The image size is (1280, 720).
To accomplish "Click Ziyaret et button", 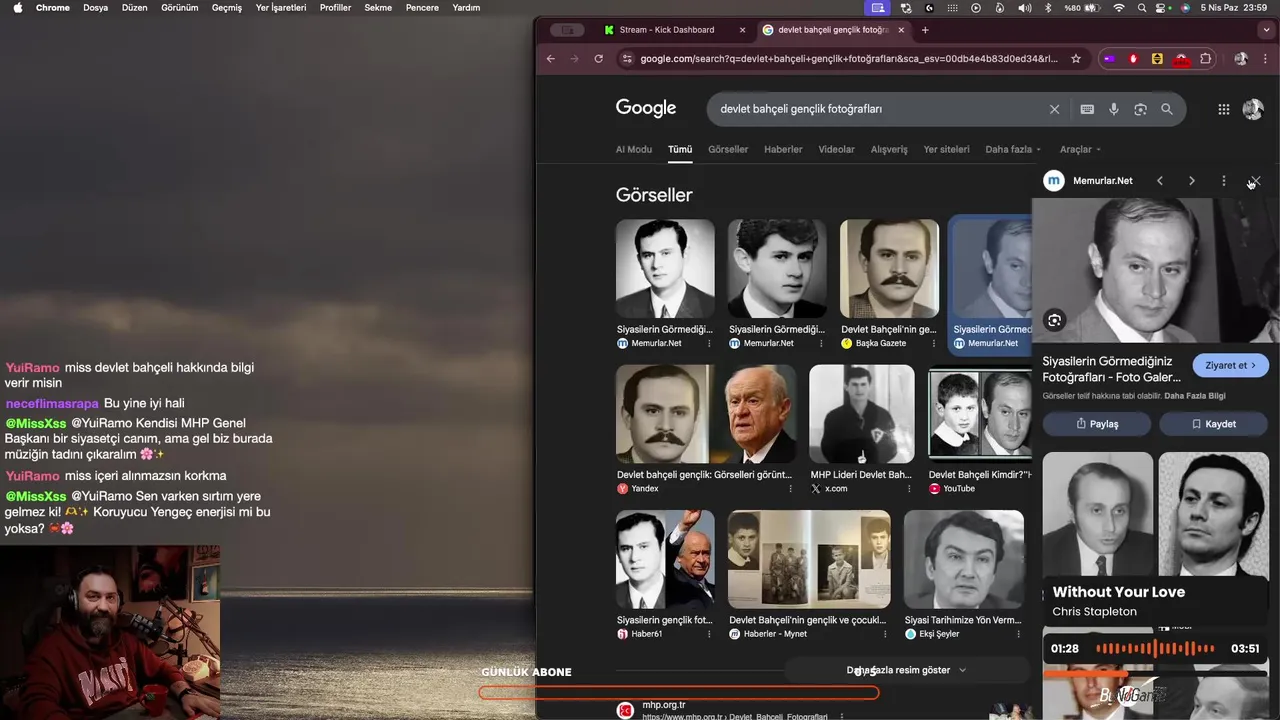I will click(1231, 365).
